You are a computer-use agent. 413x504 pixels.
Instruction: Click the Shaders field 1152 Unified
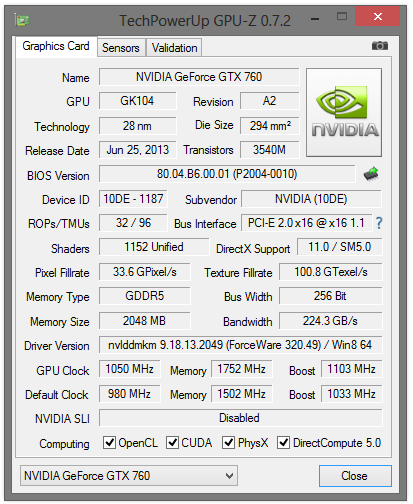pos(154,247)
